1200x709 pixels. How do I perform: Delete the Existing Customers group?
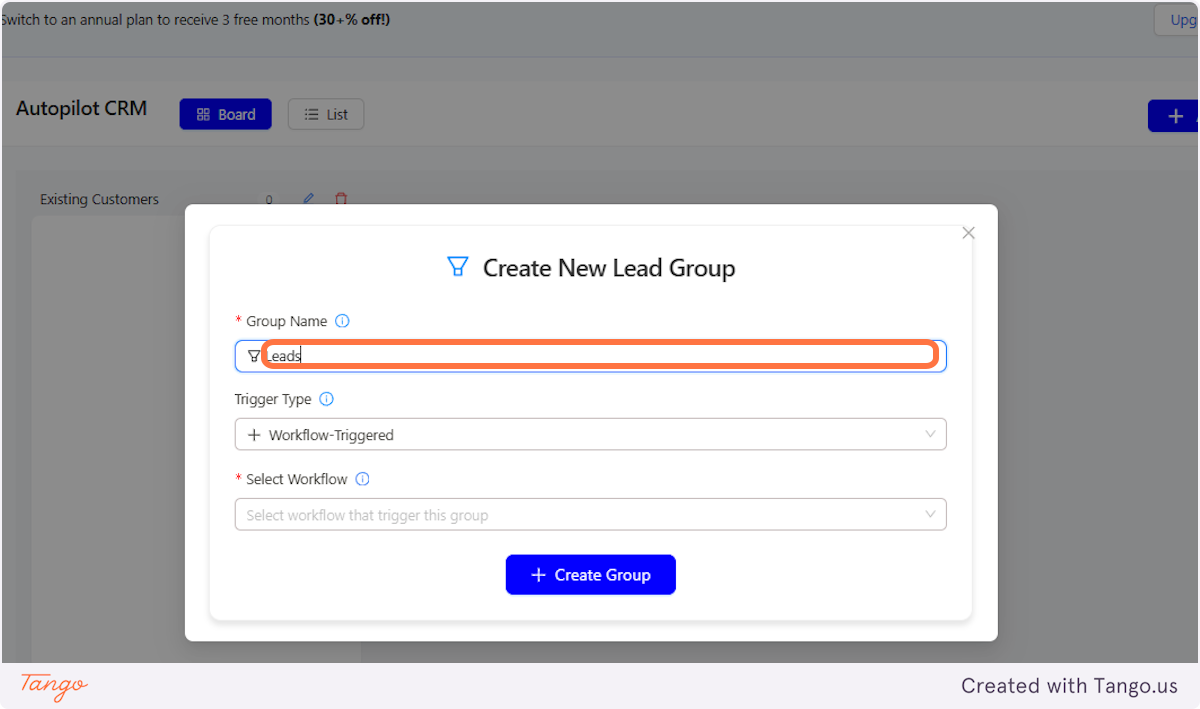coord(341,198)
